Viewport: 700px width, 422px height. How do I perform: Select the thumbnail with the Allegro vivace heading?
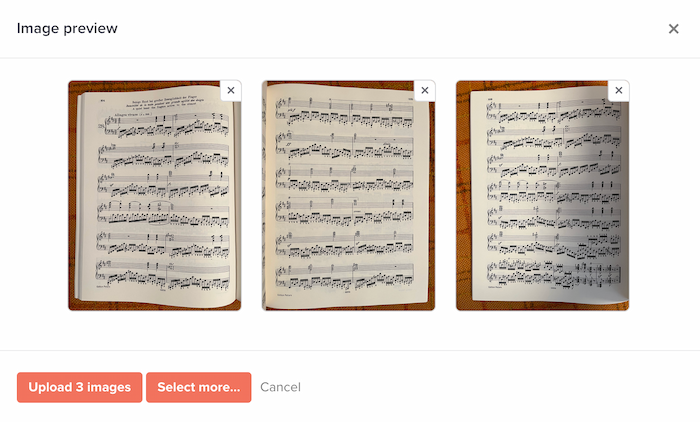click(154, 196)
